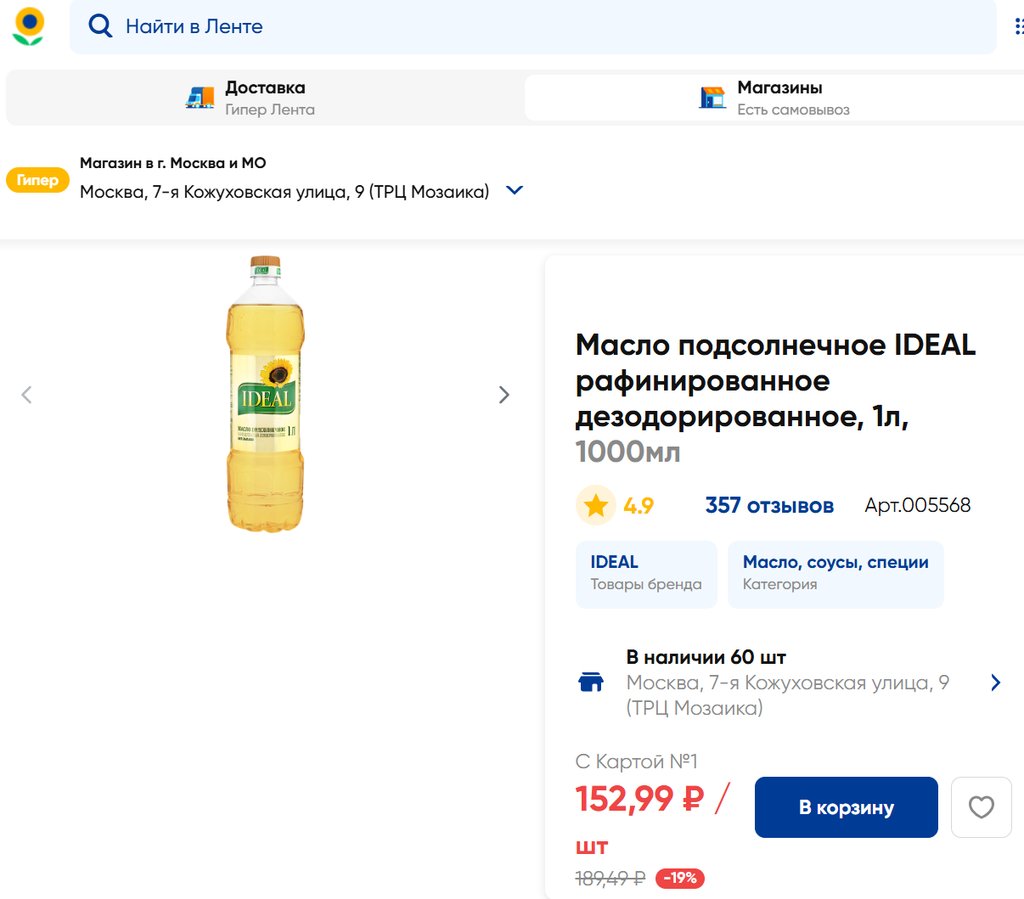This screenshot has width=1024, height=899.
Task: Expand the store address dropdown chevron
Action: coord(514,190)
